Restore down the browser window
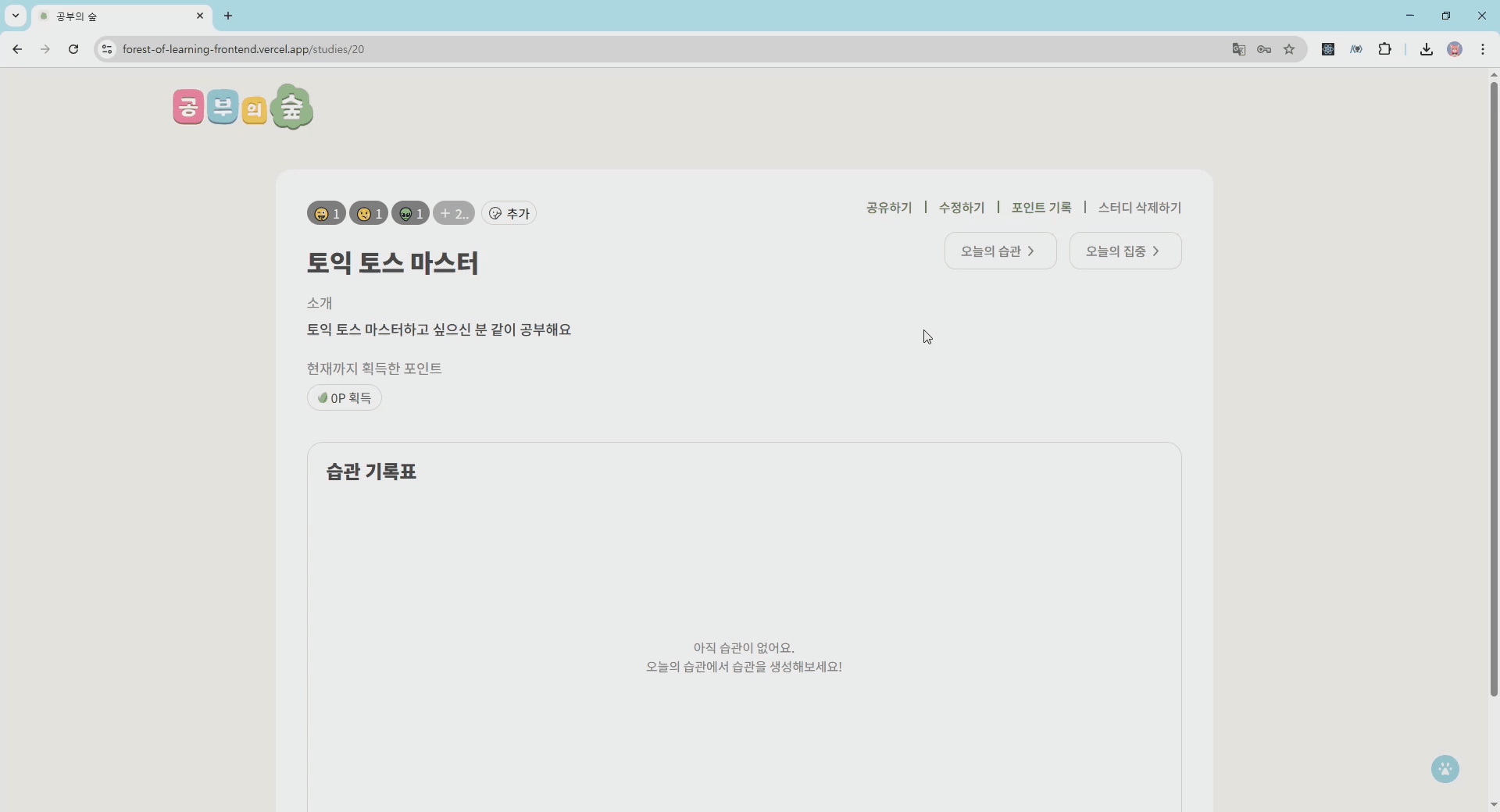 (x=1446, y=16)
